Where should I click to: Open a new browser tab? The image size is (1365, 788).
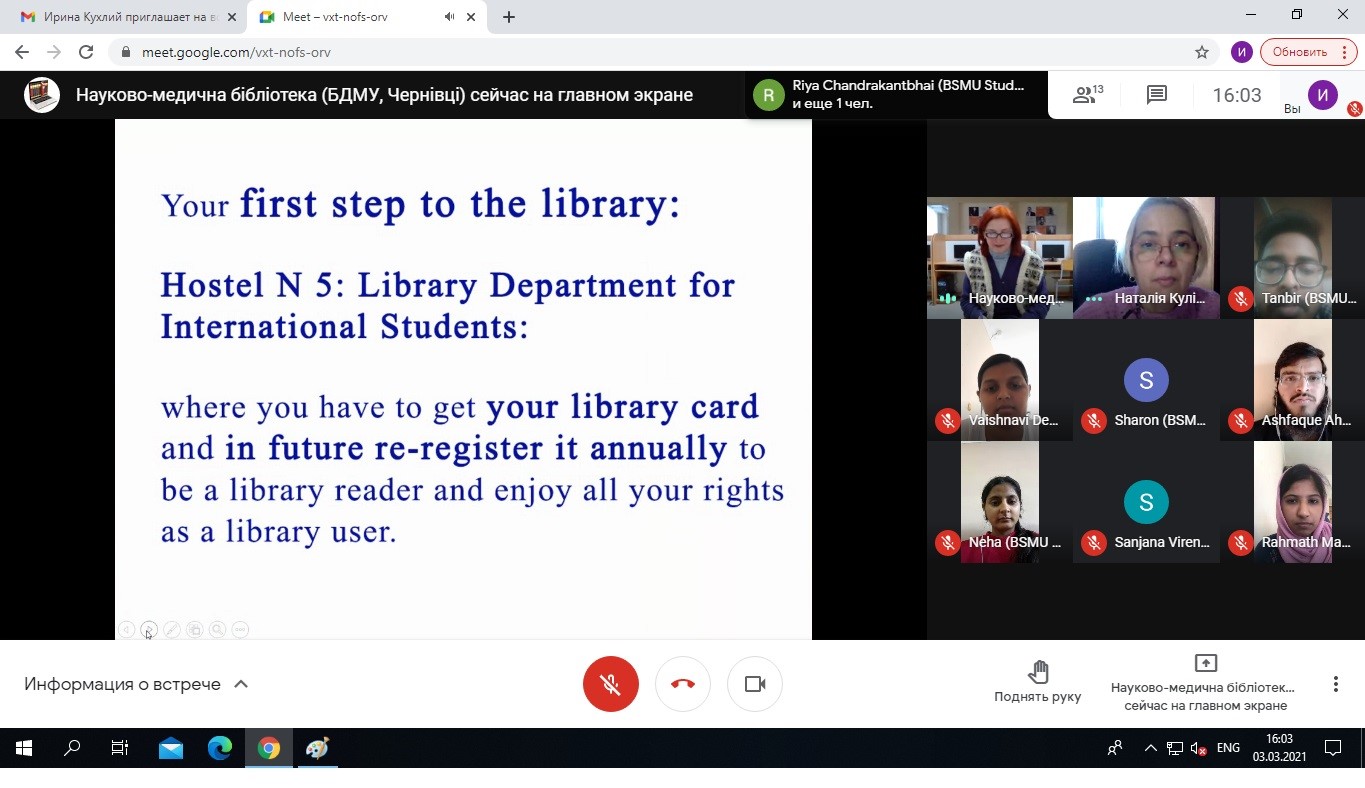509,17
